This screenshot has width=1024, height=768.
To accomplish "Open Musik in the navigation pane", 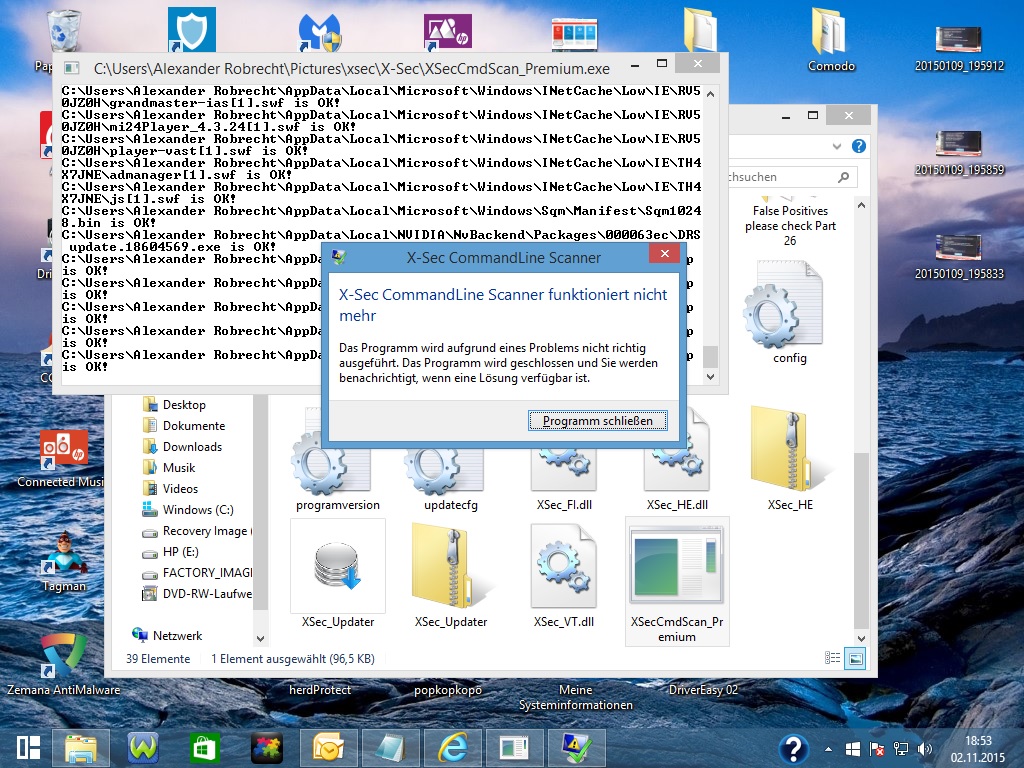I will [x=179, y=468].
